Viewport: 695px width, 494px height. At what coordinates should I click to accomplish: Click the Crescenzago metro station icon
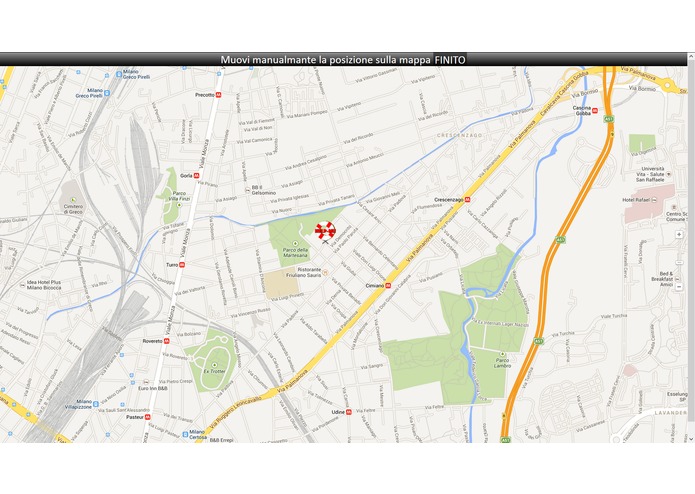(467, 200)
